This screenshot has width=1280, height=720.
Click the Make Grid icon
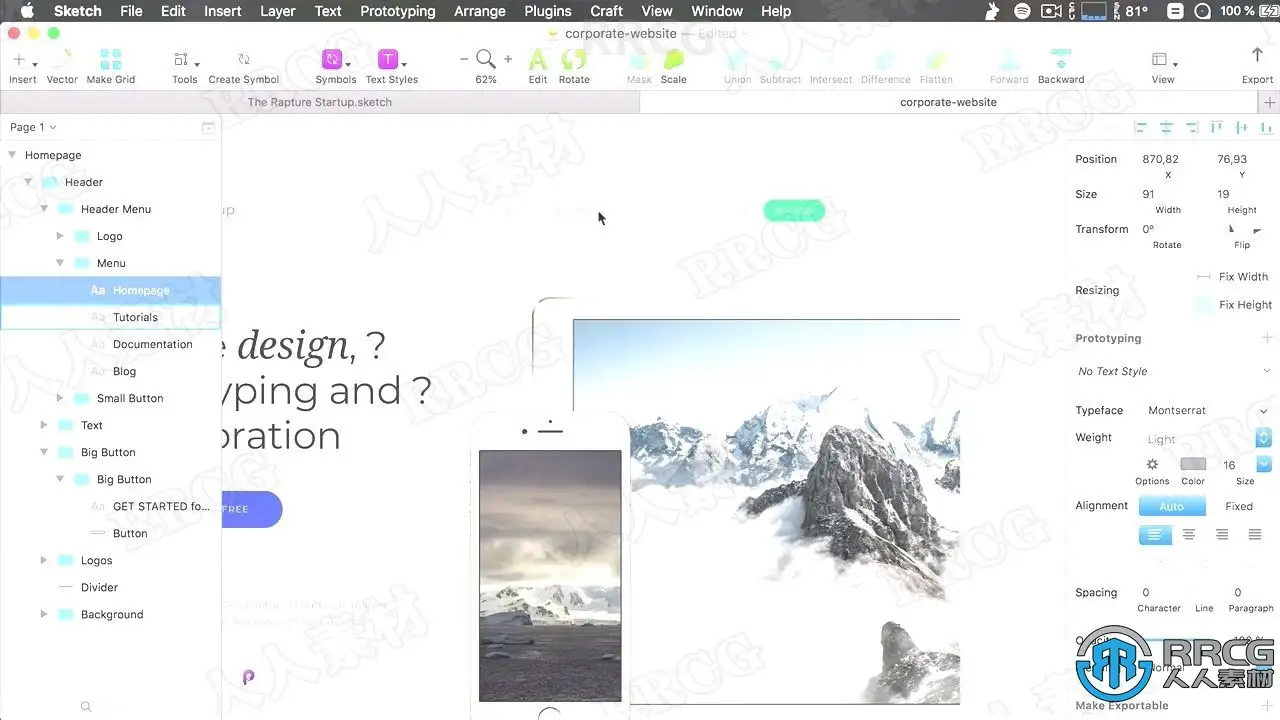click(x=110, y=66)
